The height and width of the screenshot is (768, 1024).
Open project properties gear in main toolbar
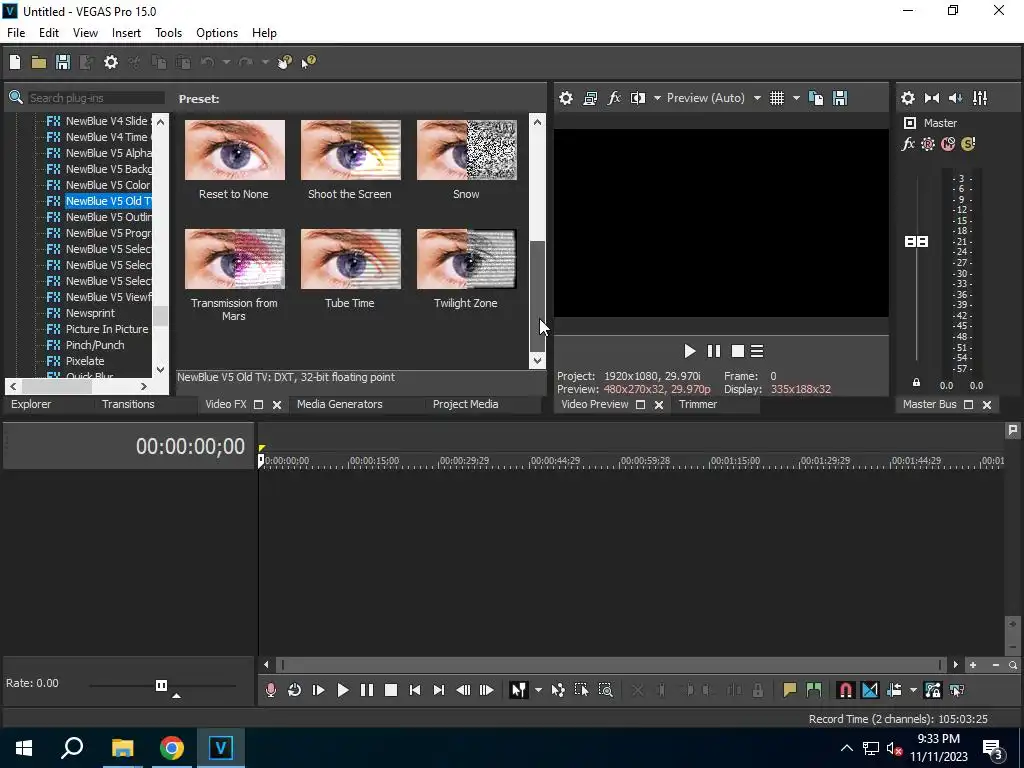[x=111, y=62]
